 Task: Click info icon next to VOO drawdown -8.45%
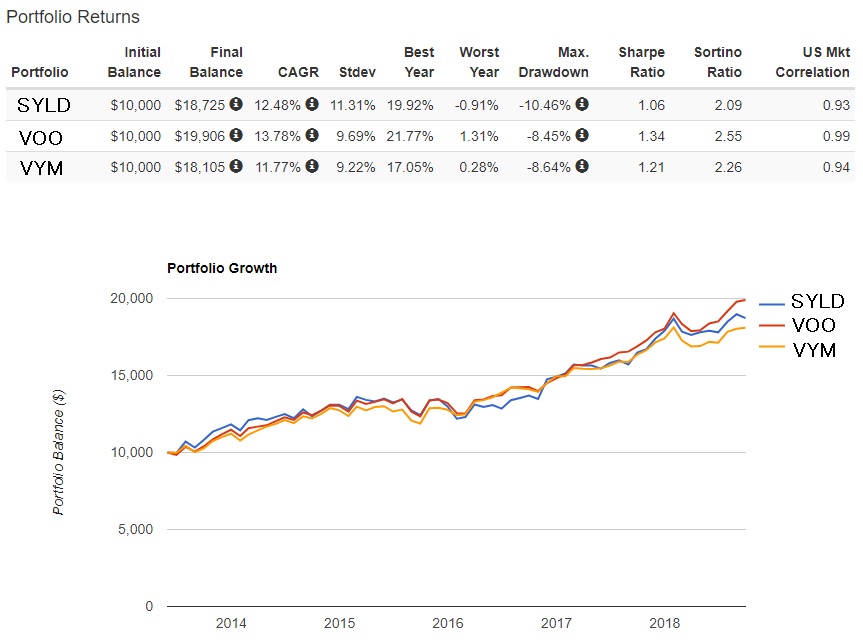(582, 136)
